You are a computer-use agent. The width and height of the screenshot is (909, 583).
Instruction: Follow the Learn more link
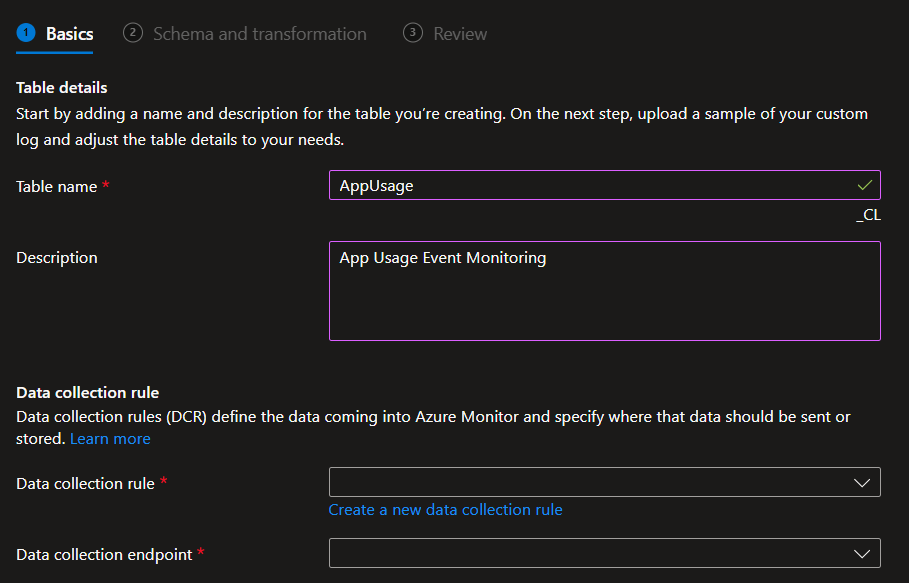(110, 439)
